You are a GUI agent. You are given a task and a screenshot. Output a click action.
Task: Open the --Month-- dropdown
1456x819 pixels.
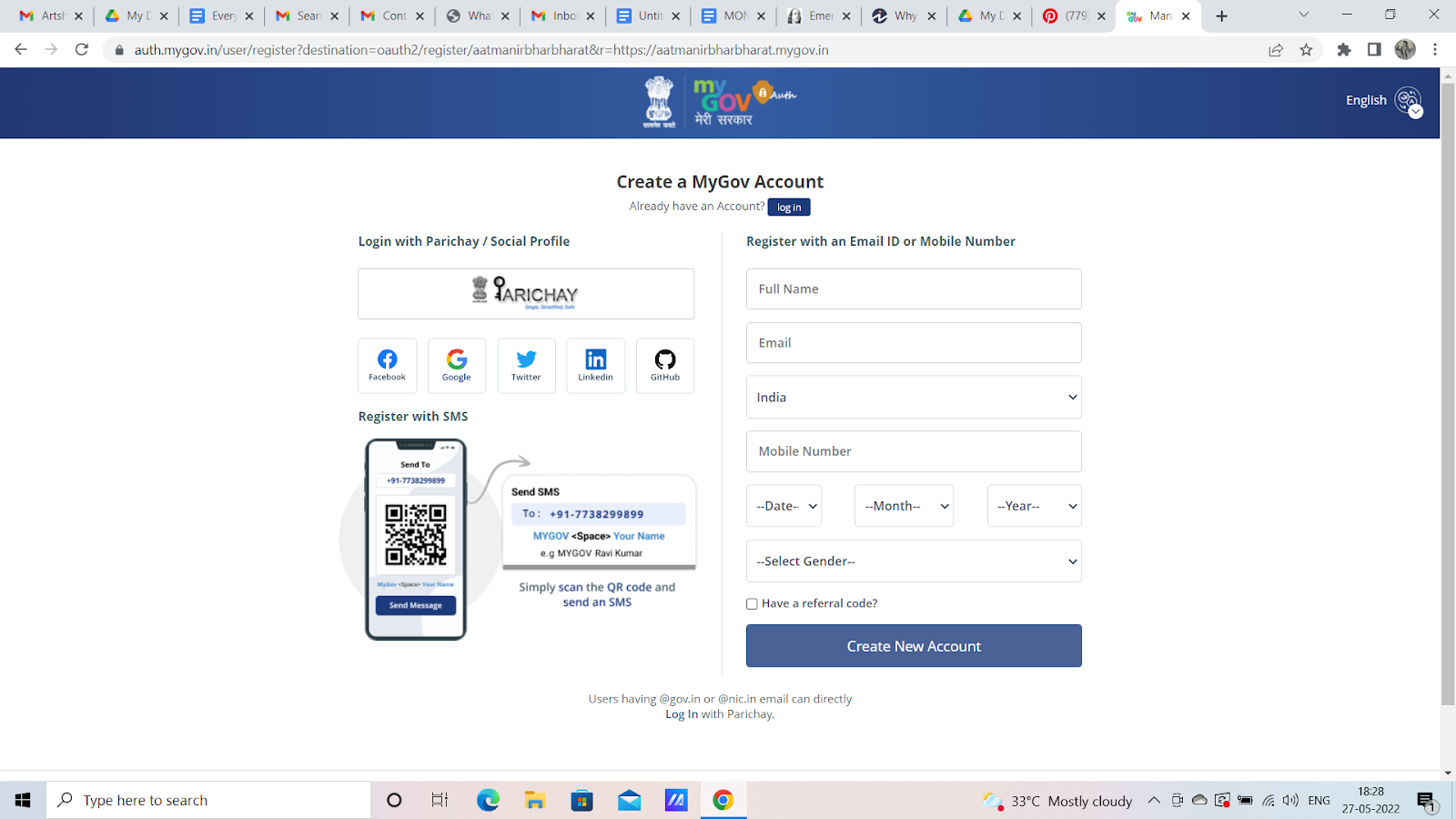tap(904, 506)
